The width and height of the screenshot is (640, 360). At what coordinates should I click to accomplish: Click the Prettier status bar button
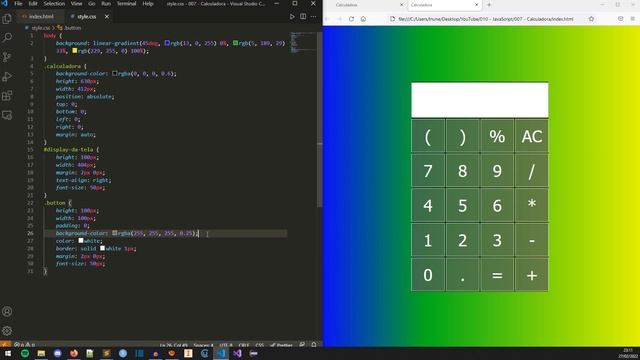[282, 345]
